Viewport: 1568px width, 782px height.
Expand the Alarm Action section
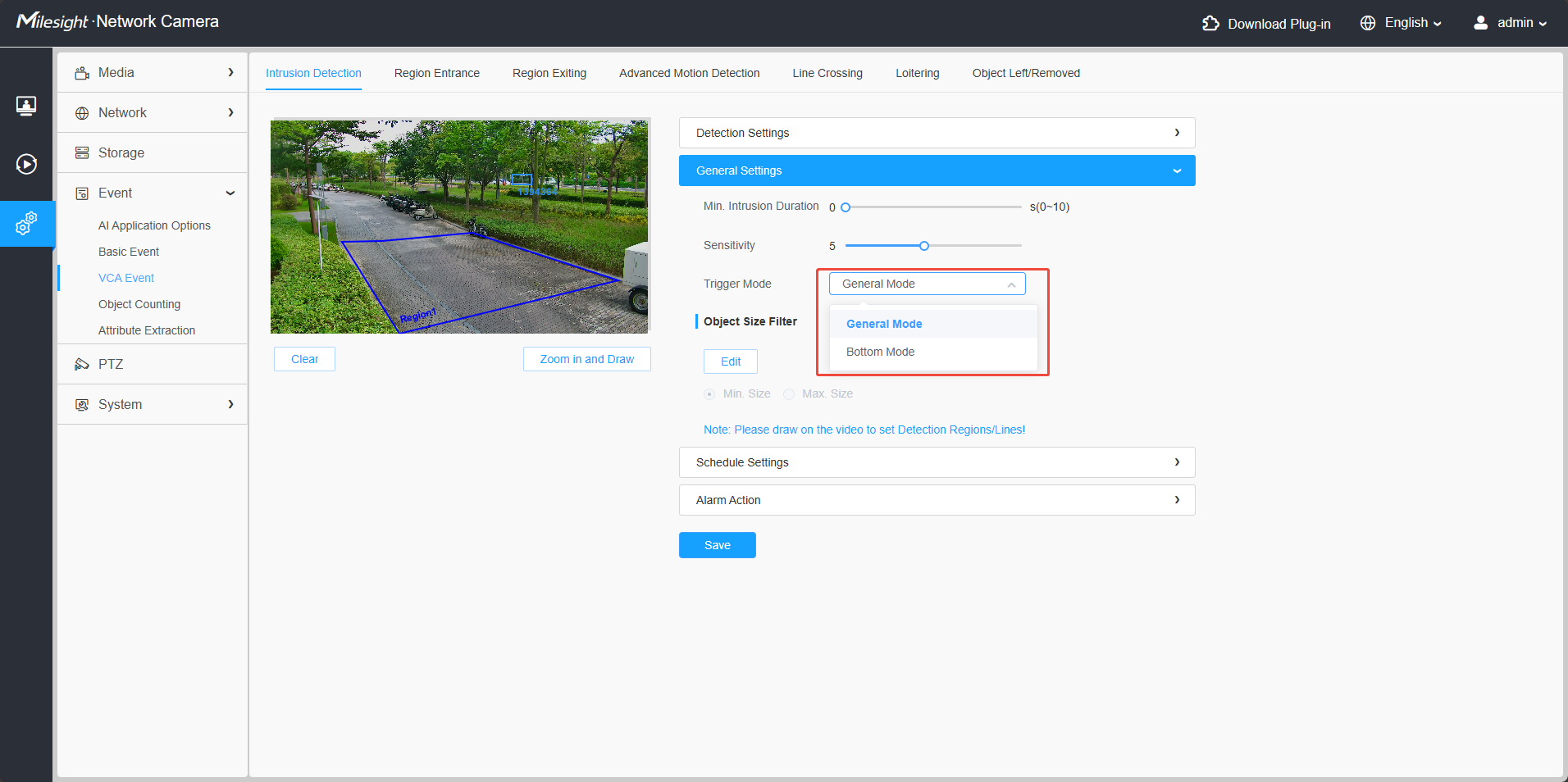tap(937, 500)
